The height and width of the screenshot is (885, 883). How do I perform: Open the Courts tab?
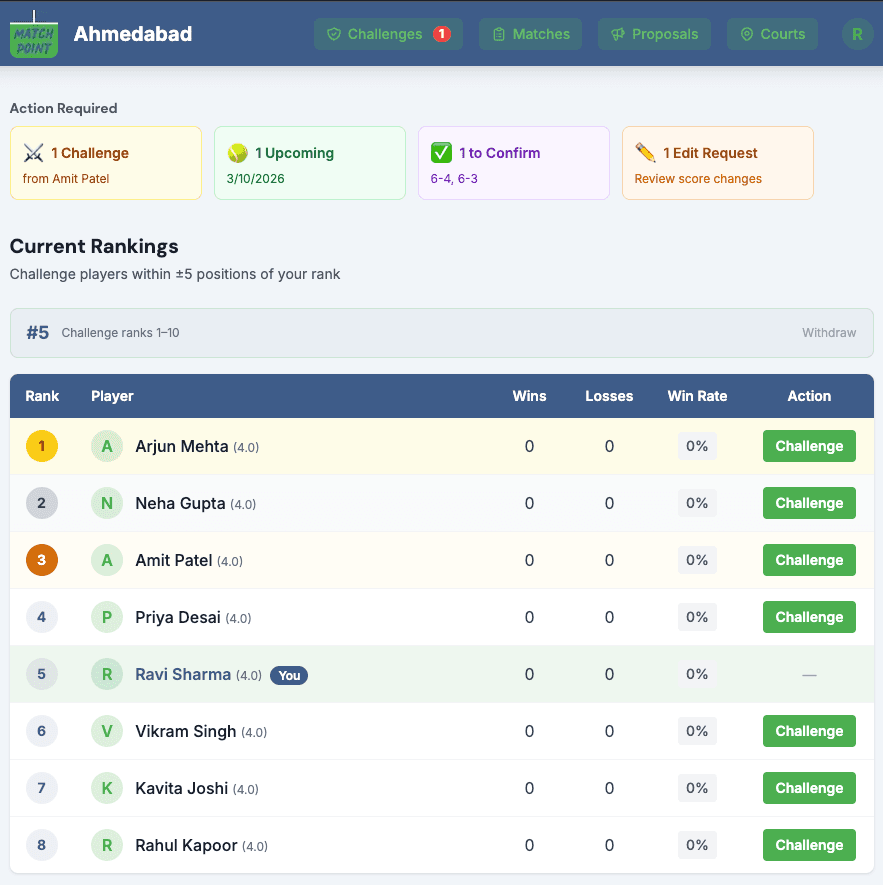click(771, 34)
